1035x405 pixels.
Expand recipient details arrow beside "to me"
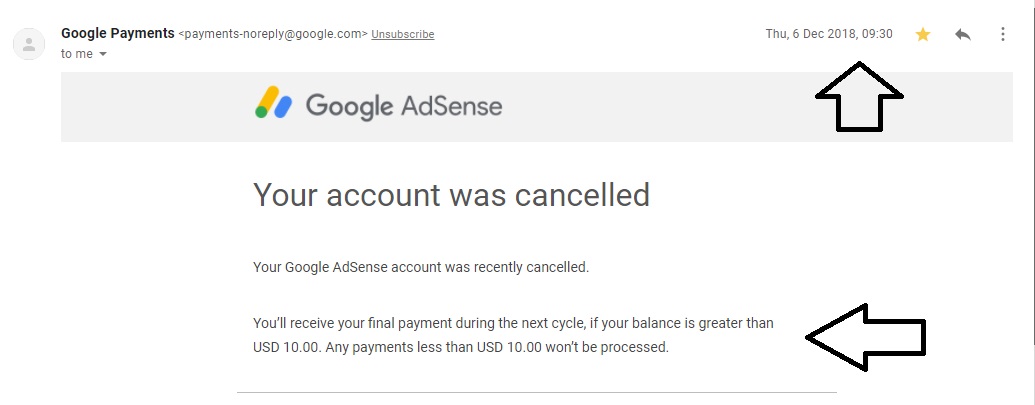click(102, 55)
